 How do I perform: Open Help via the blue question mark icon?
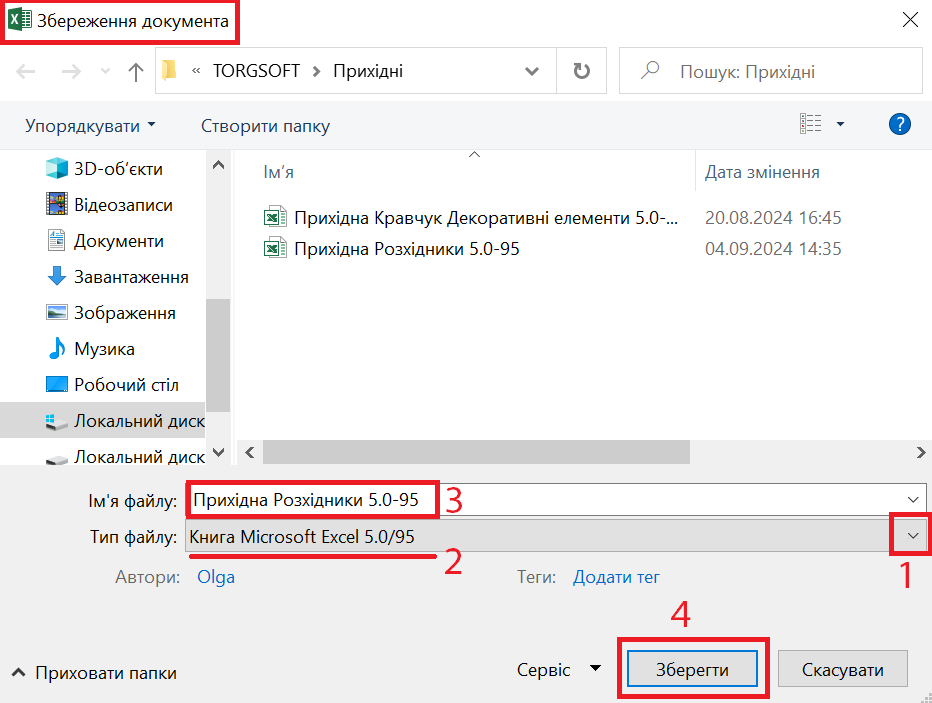click(x=899, y=124)
